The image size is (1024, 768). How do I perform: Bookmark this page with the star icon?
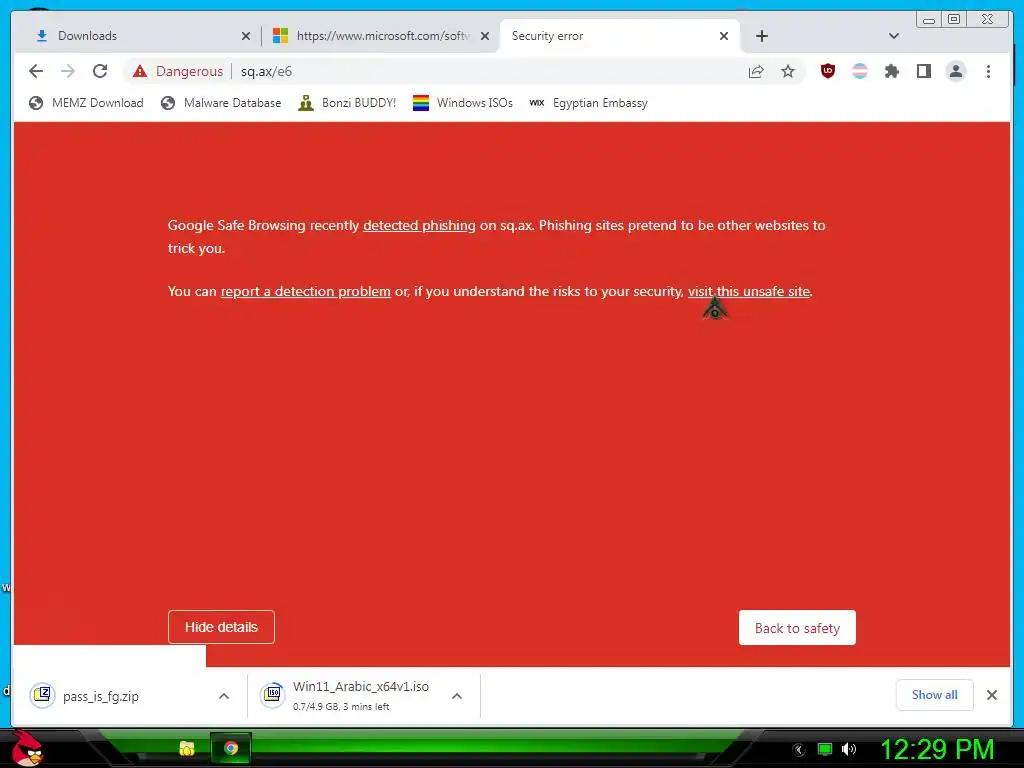click(788, 71)
